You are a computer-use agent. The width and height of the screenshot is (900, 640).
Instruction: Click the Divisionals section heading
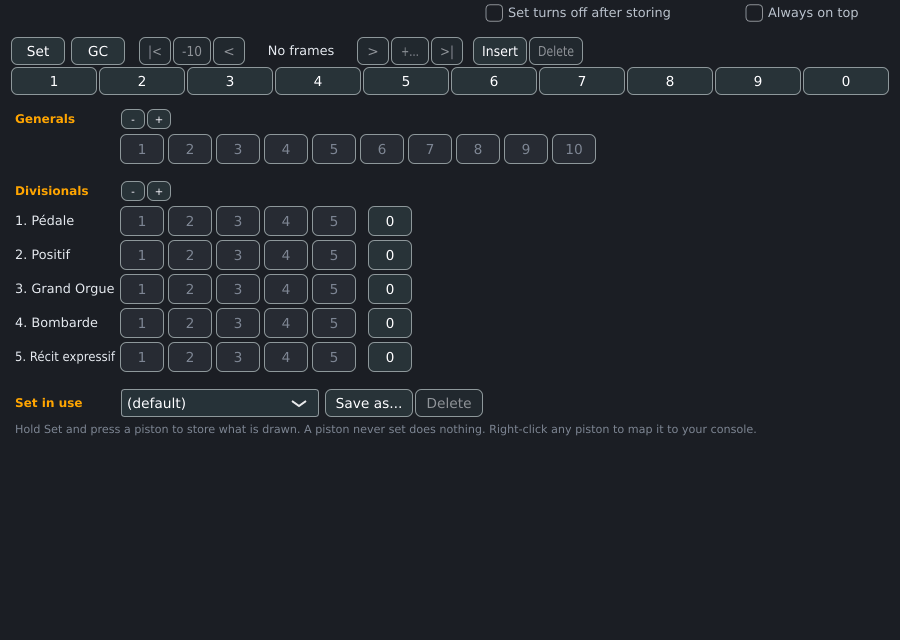click(52, 191)
